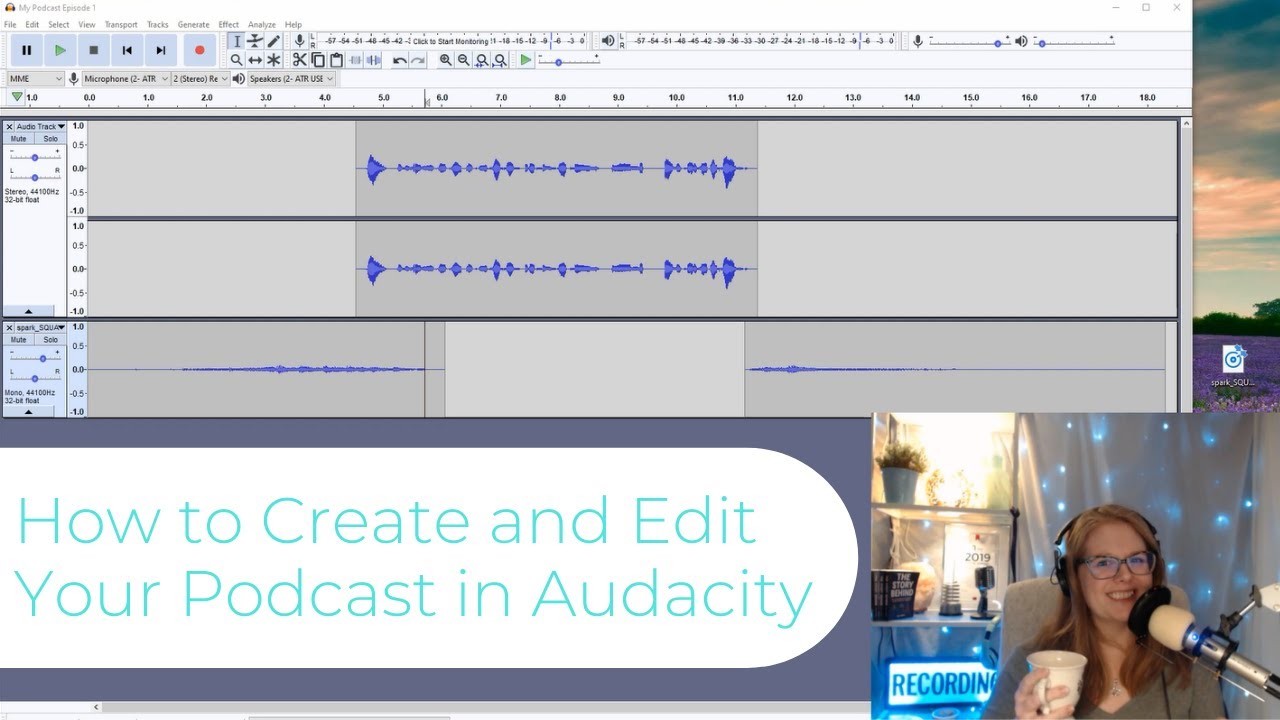
Task: Click the Redo arrow icon
Action: (418, 60)
